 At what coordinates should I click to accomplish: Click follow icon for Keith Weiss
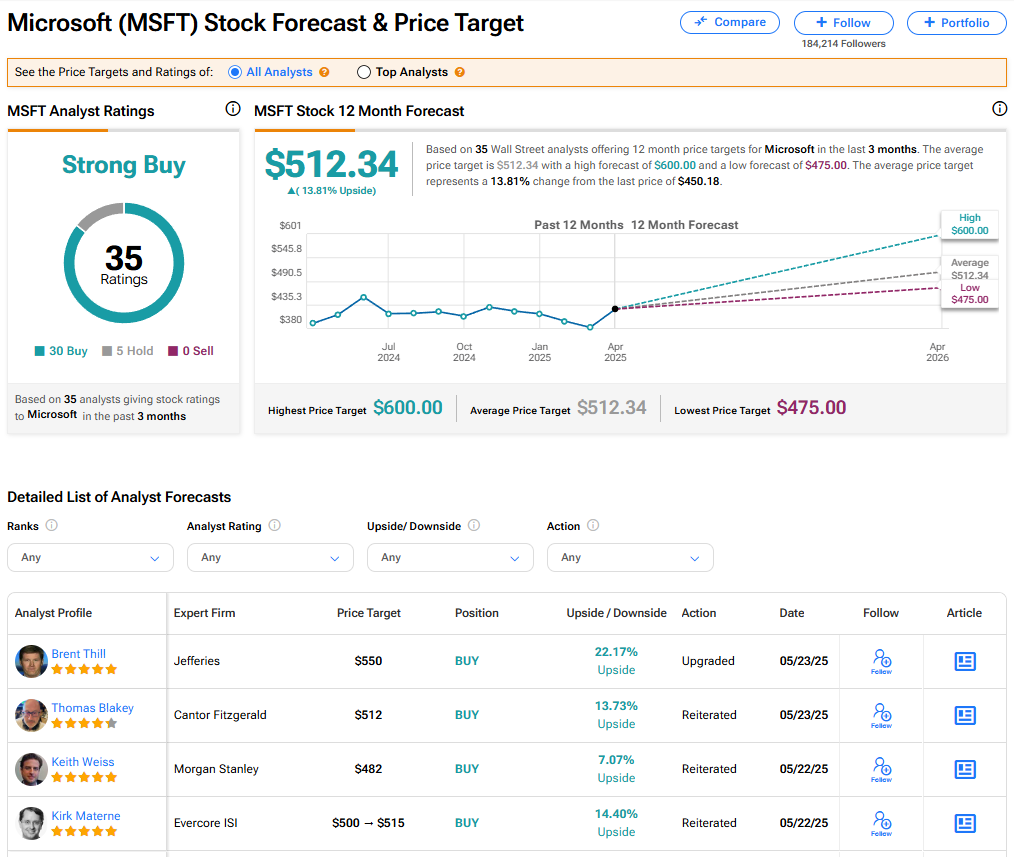(881, 768)
